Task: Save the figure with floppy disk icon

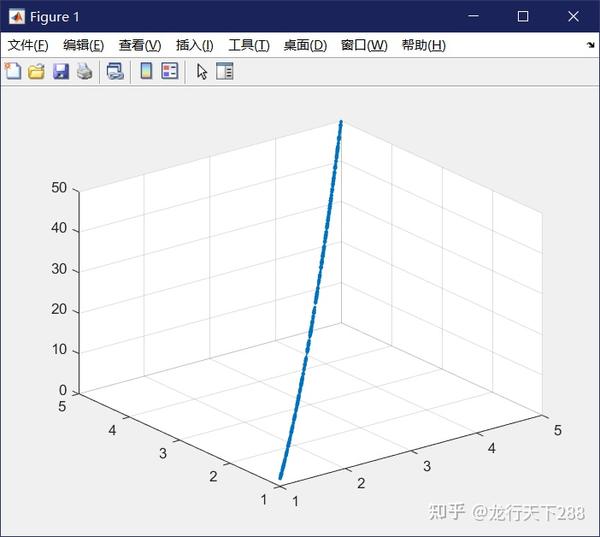Action: coord(60,71)
